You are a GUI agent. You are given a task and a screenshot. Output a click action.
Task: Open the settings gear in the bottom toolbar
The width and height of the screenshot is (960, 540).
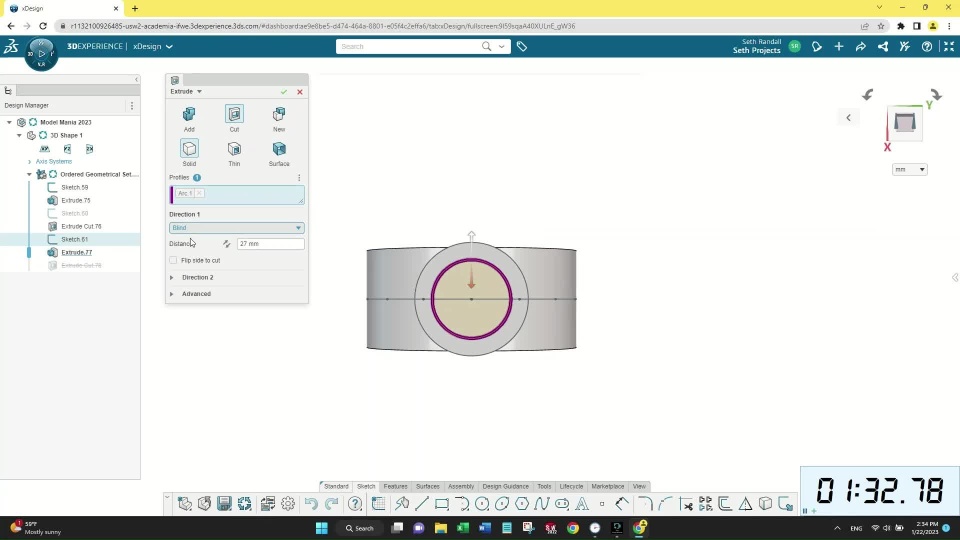(288, 504)
